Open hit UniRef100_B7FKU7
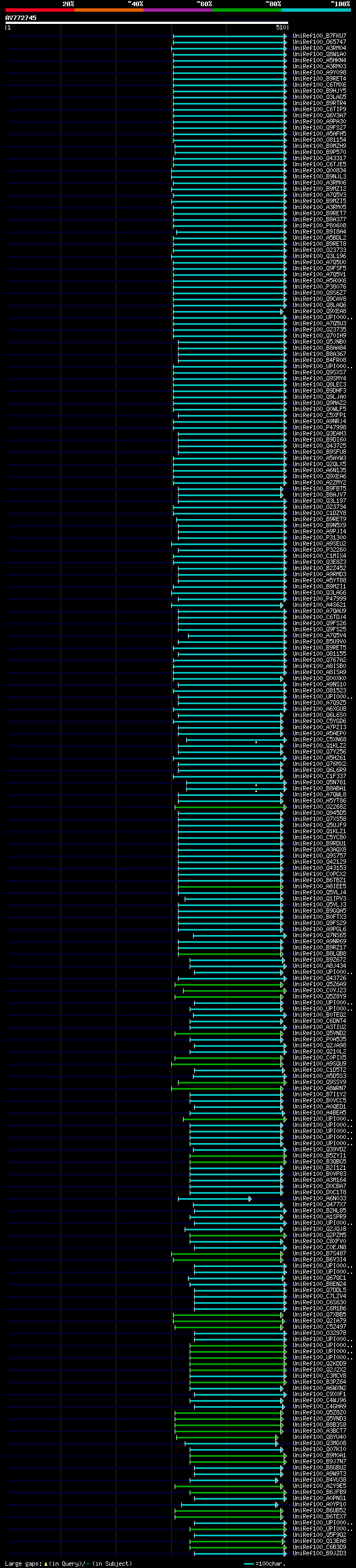356x1568 pixels. [x=319, y=36]
